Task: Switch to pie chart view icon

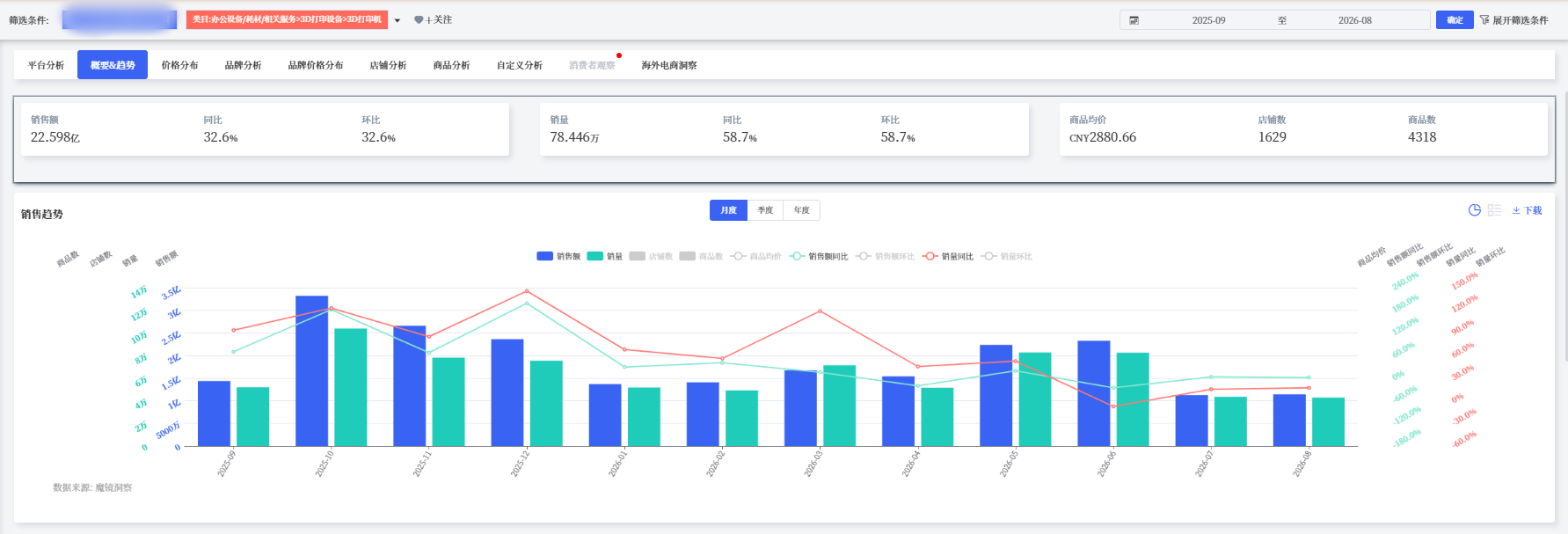Action: click(x=1475, y=210)
